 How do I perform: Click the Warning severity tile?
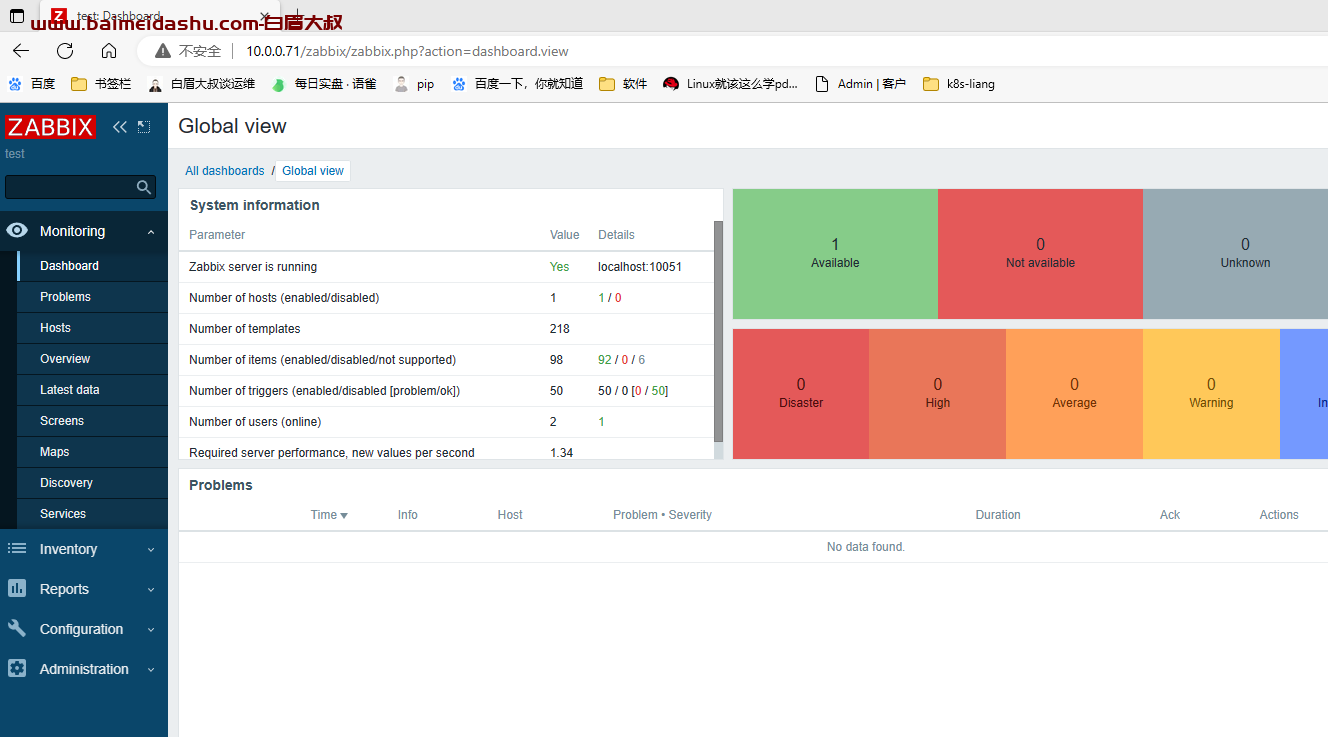pyautogui.click(x=1211, y=394)
